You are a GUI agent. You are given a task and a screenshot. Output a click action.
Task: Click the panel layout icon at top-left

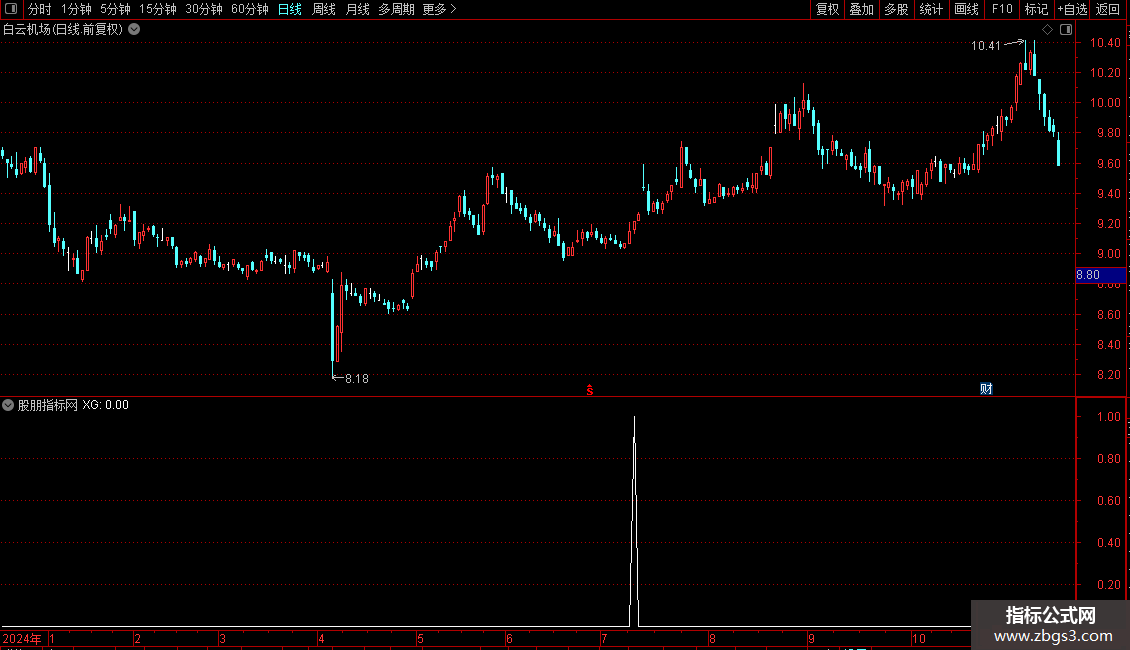(x=11, y=9)
